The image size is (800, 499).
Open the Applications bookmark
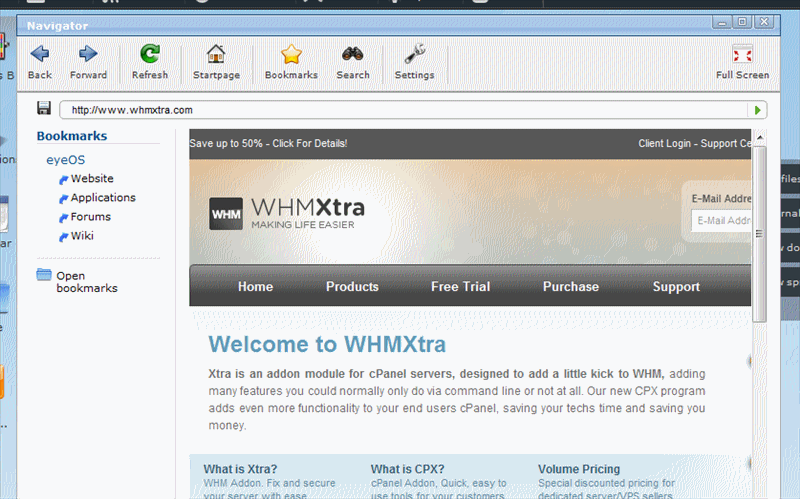(102, 198)
